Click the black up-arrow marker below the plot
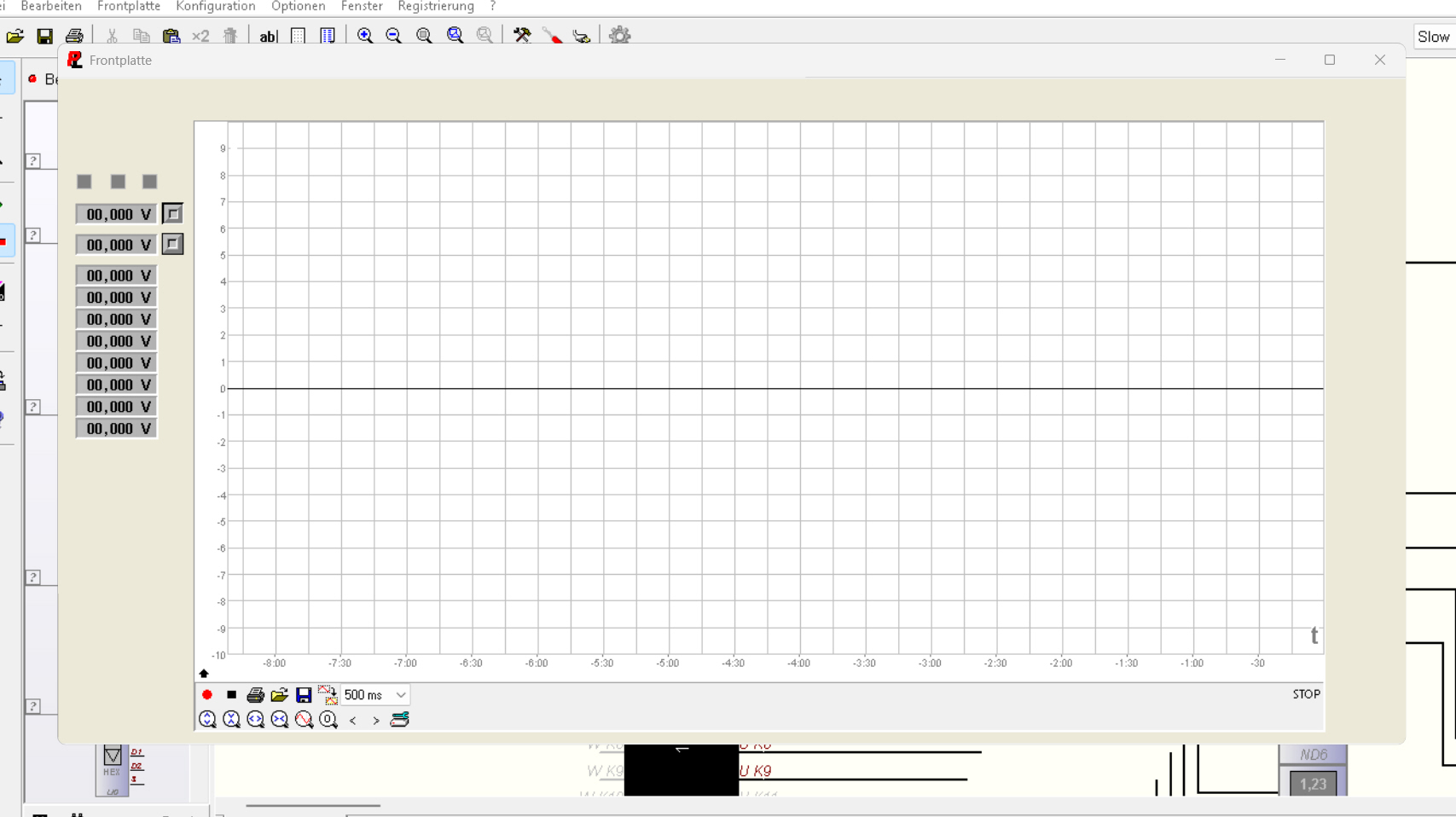 tap(204, 673)
